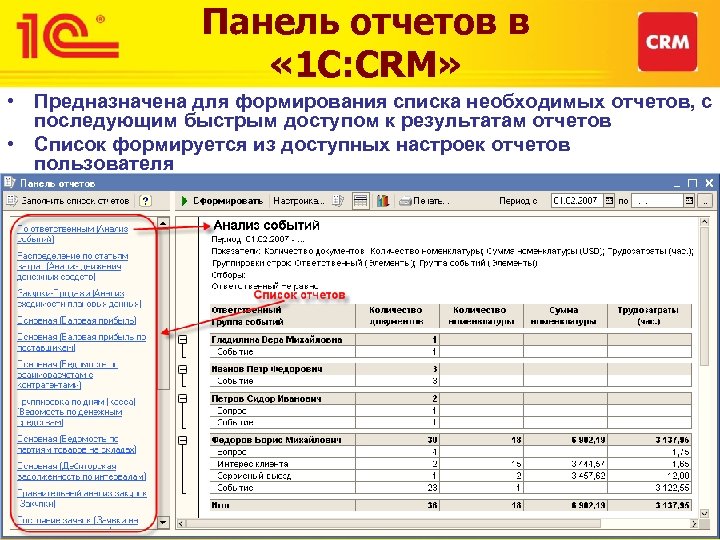The width and height of the screenshot is (720, 540).
Task: Open Сравнительный анализ закупок report link
Action: pos(82,498)
